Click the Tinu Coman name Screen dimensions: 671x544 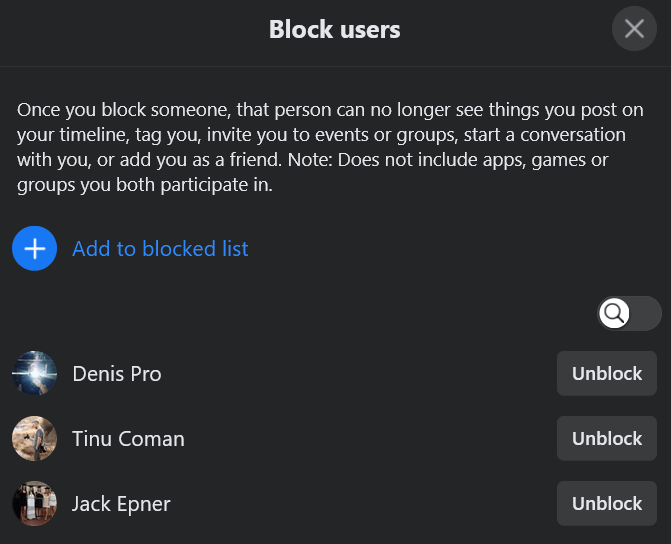[128, 439]
